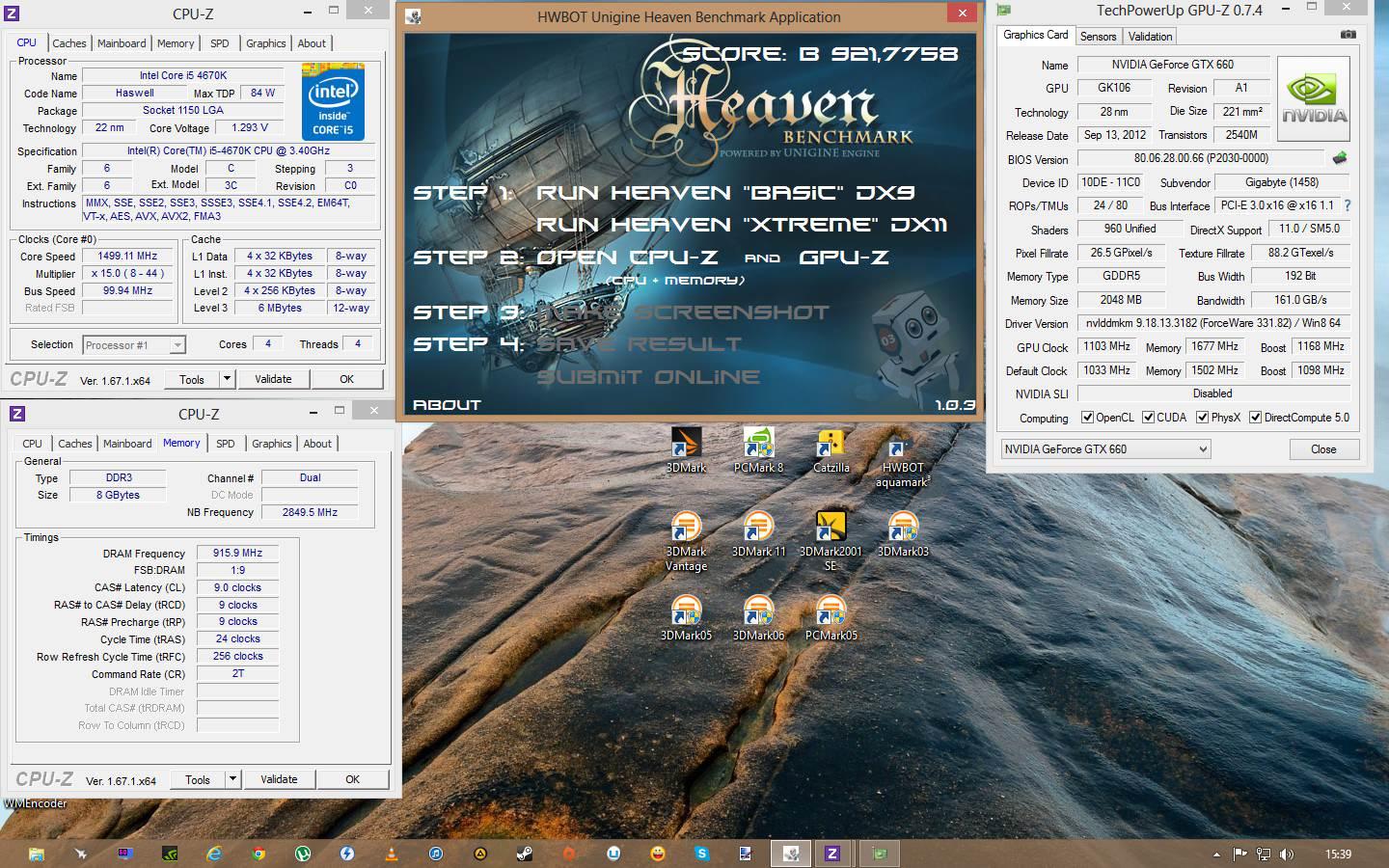Click the NVIDIA logo in GPU-Z

tap(1314, 98)
